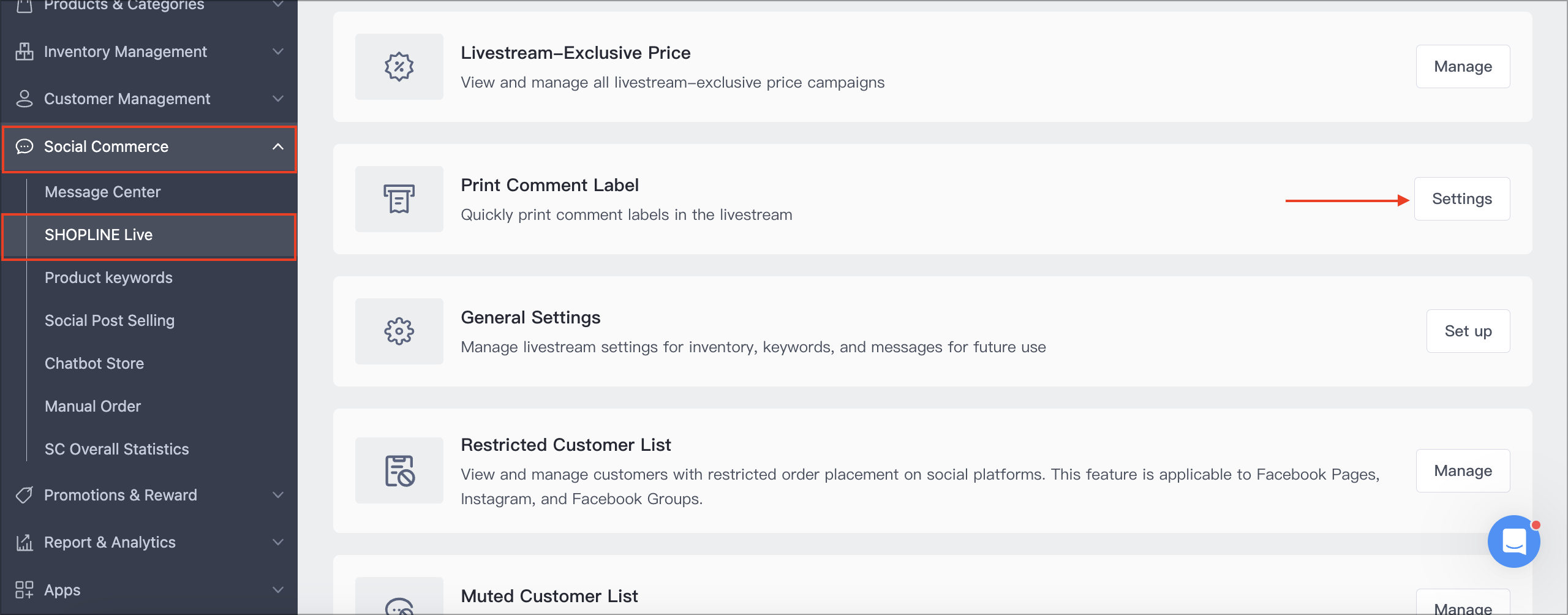Screen dimensions: 1568x615
Task: Collapse the Social Commerce menu chevron
Action: 278,146
